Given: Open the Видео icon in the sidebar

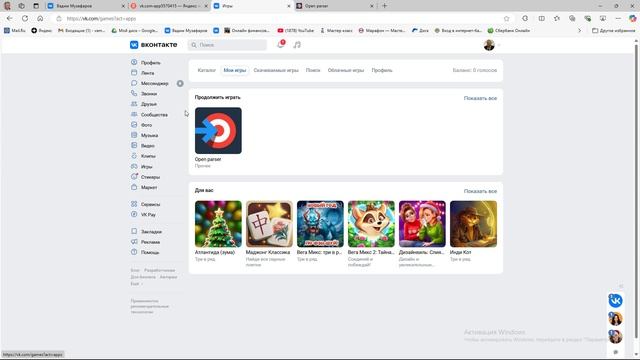Looking at the screenshot, I should [134, 145].
